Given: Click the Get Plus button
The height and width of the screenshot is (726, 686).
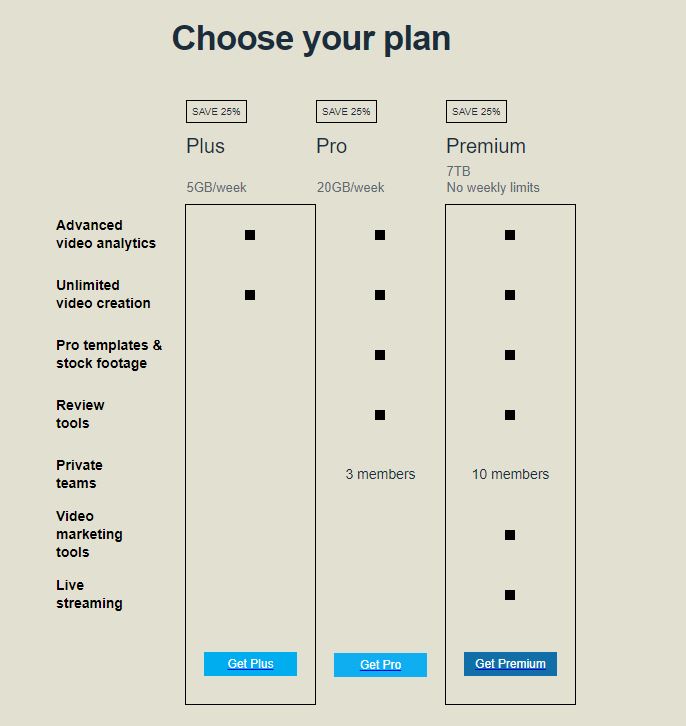Looking at the screenshot, I should (x=250, y=664).
